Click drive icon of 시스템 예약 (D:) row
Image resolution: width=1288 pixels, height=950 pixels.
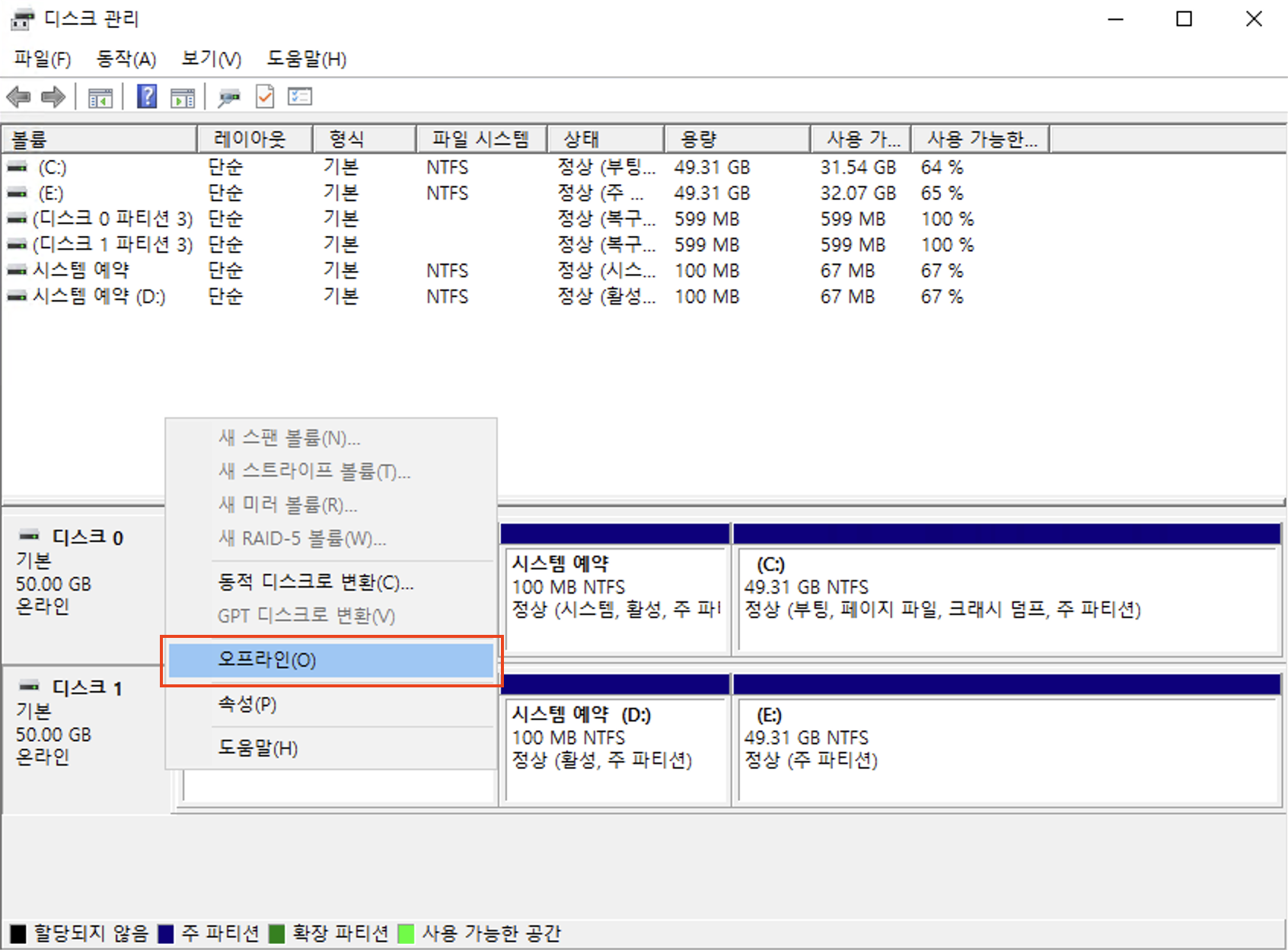(18, 296)
